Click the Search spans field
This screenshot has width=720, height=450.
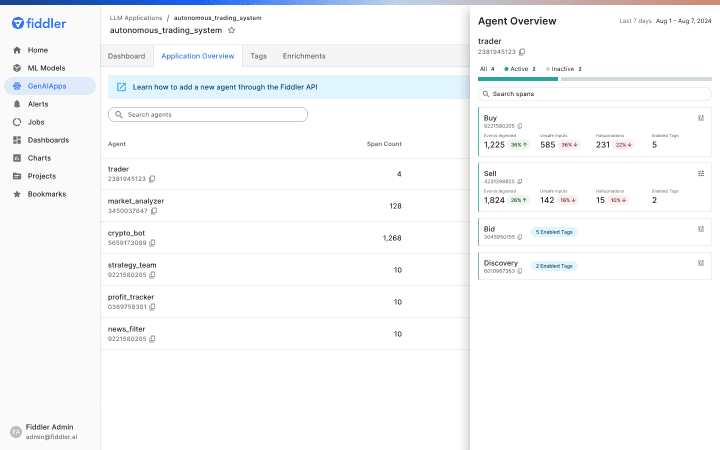tap(595, 94)
